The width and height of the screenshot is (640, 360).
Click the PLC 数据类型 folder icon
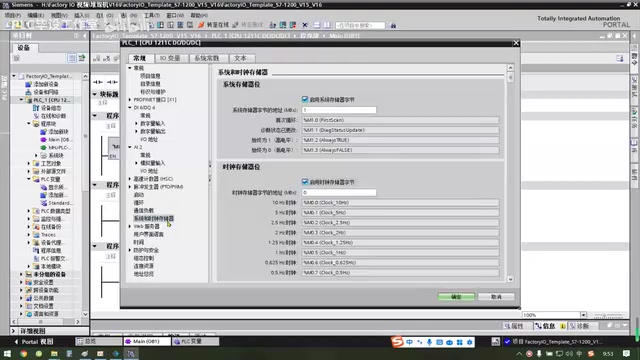(36, 211)
